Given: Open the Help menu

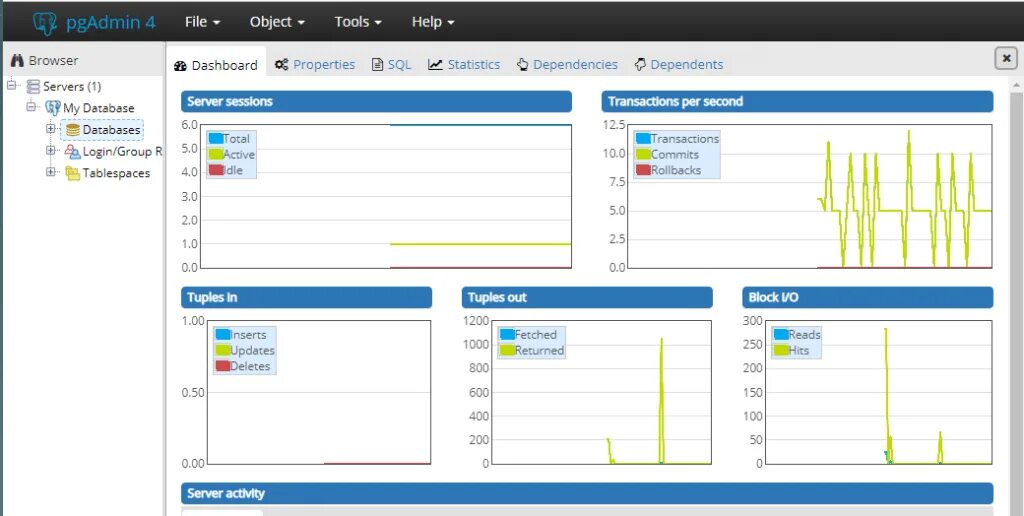Looking at the screenshot, I should (432, 22).
